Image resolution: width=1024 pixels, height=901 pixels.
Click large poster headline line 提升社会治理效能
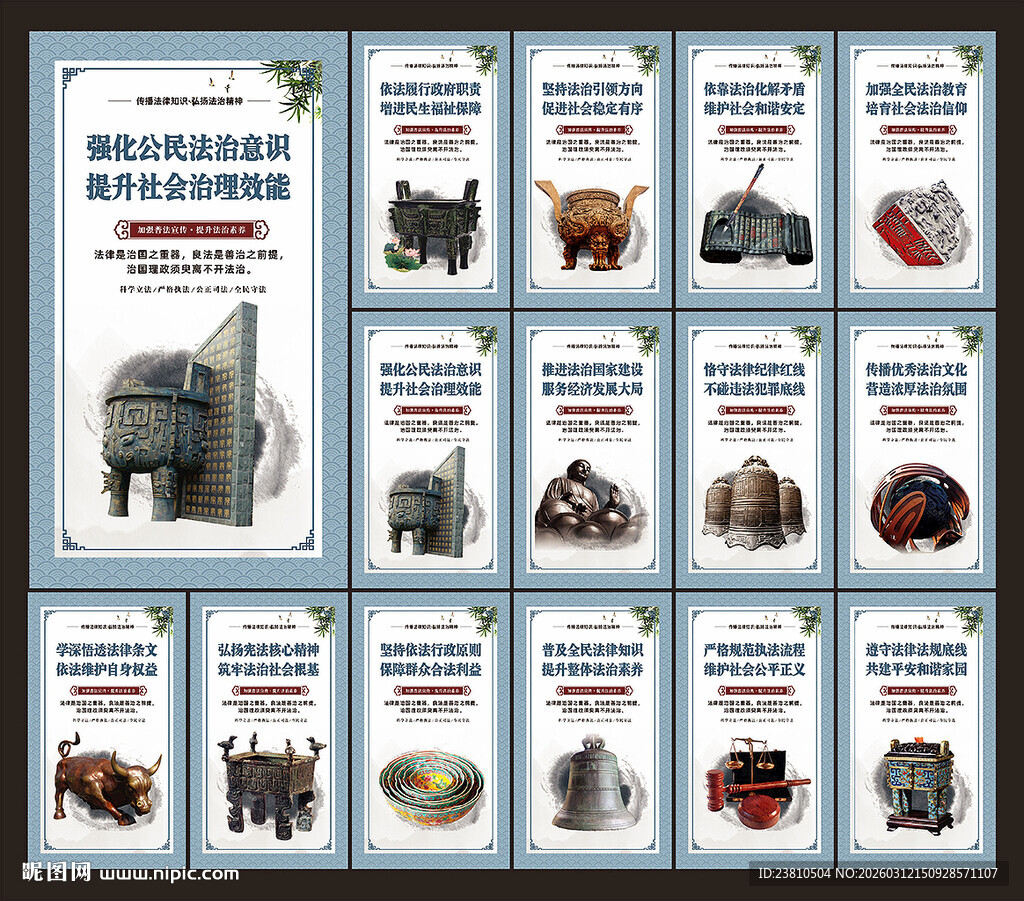(189, 187)
